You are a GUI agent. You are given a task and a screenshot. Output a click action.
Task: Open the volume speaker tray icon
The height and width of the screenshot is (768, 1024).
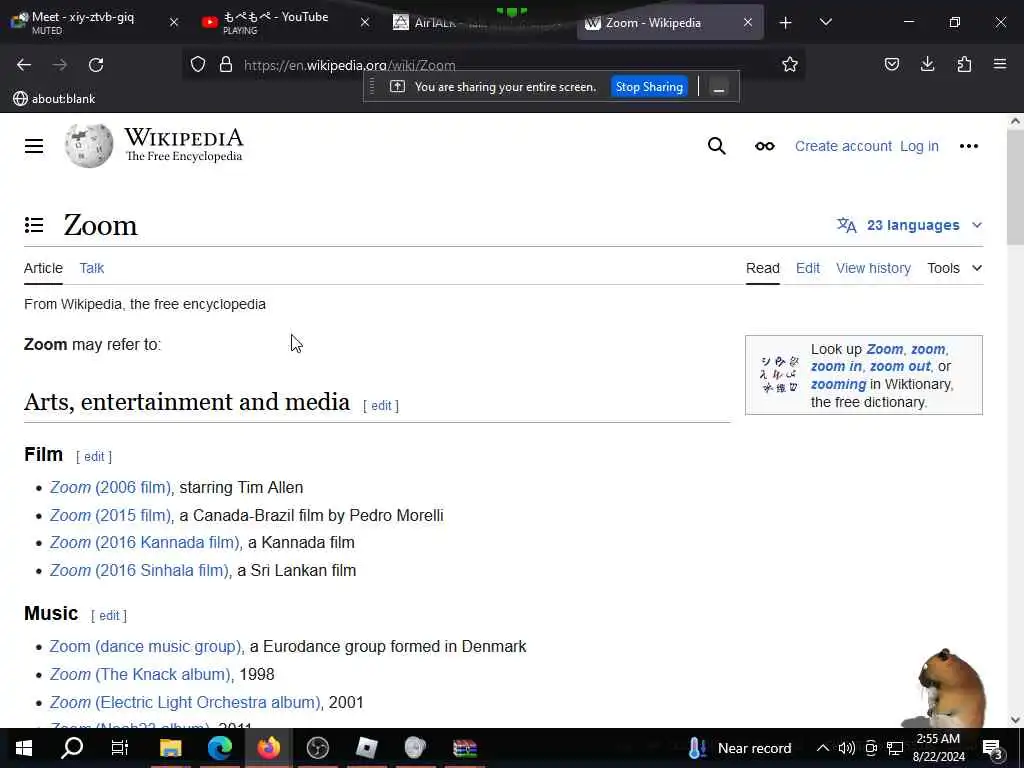click(x=846, y=748)
